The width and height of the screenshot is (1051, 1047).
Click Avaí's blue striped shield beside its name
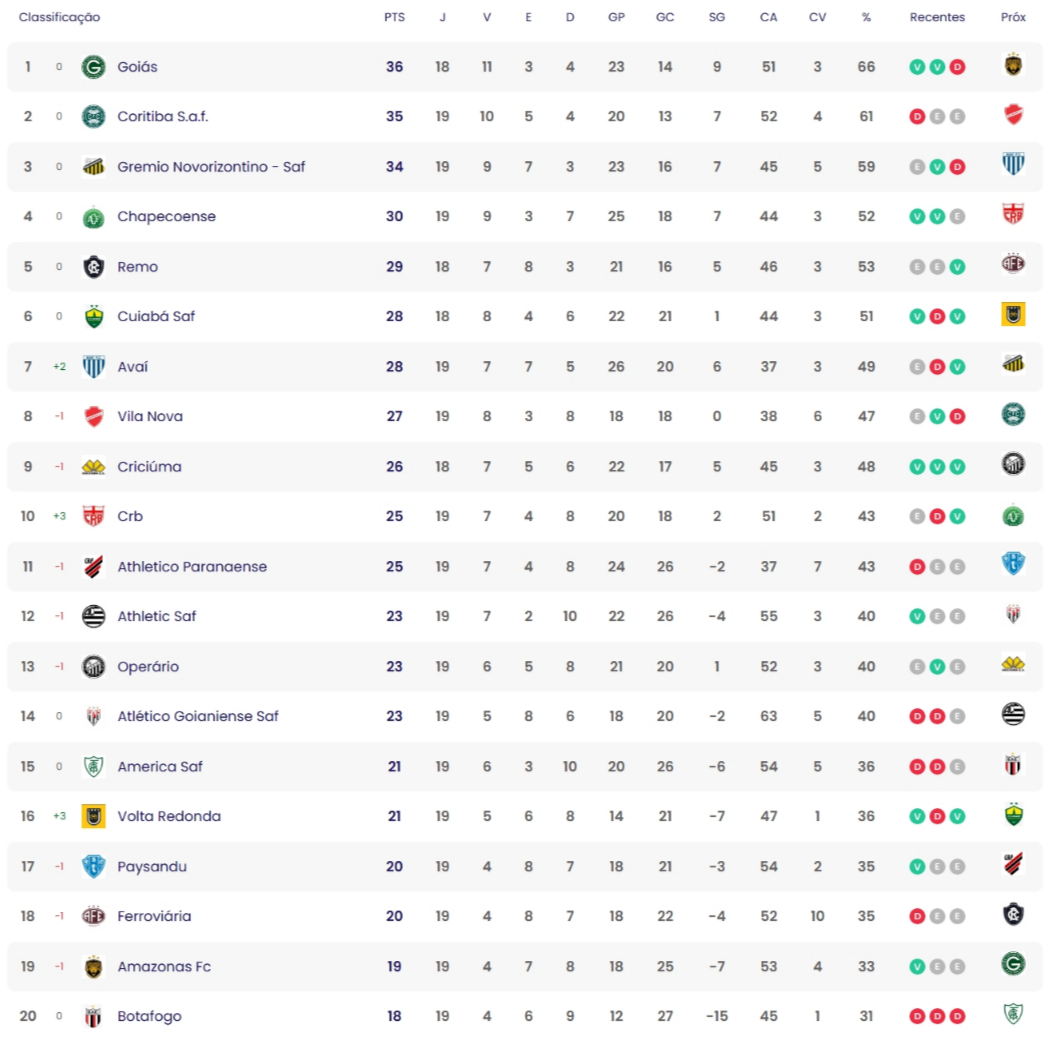(93, 367)
